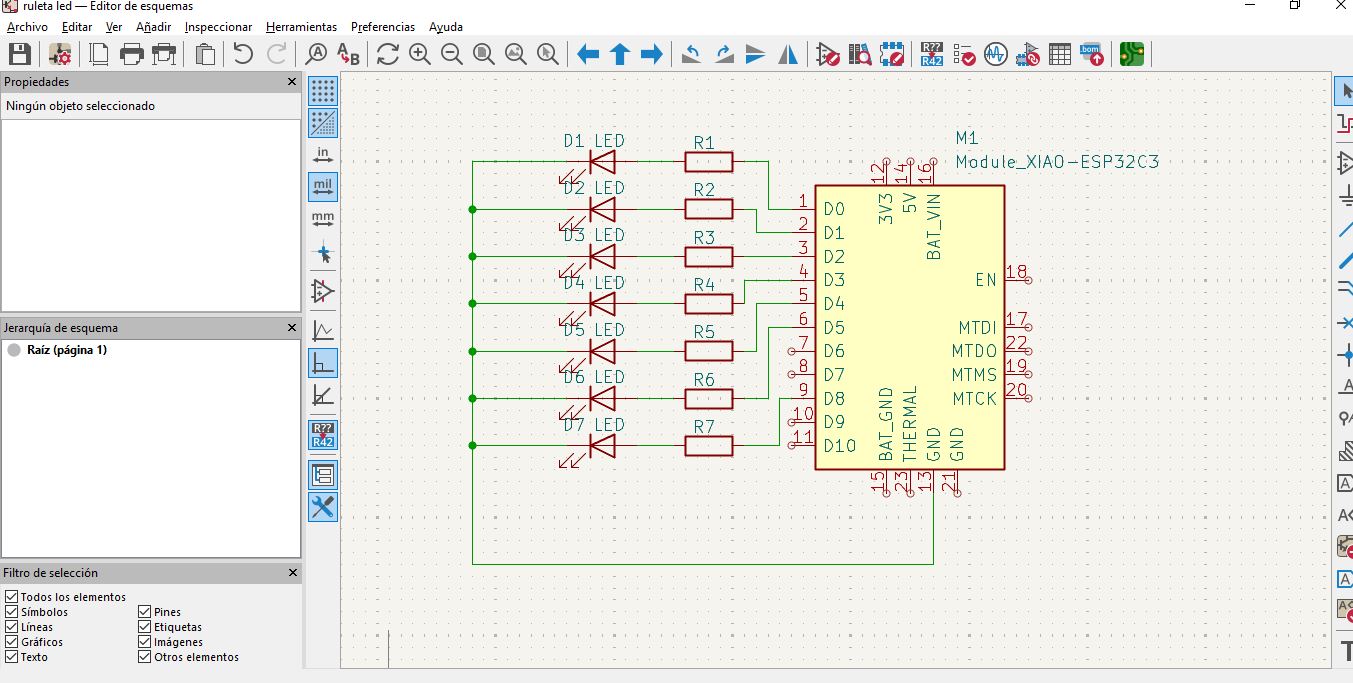Open the PCB editor from the toolbar
Image resolution: width=1353 pixels, height=683 pixels.
pos(1131,54)
